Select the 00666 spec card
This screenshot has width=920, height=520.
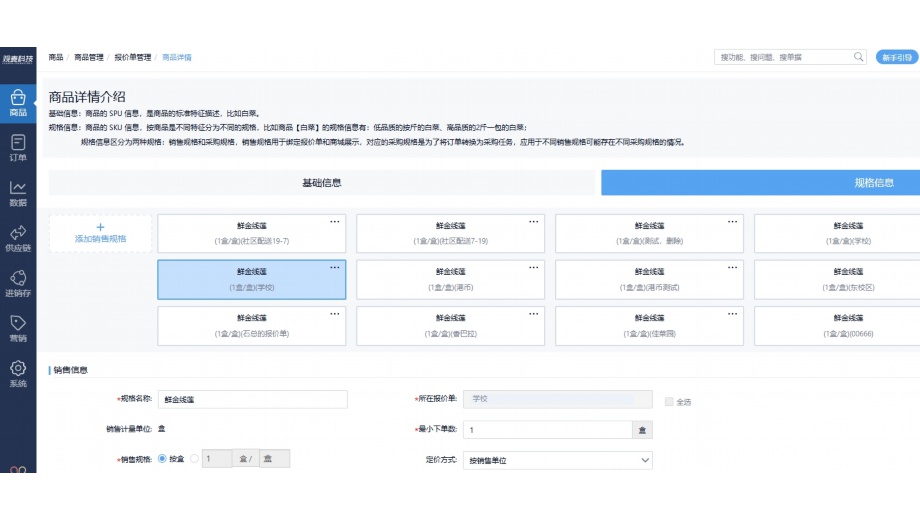tap(837, 326)
